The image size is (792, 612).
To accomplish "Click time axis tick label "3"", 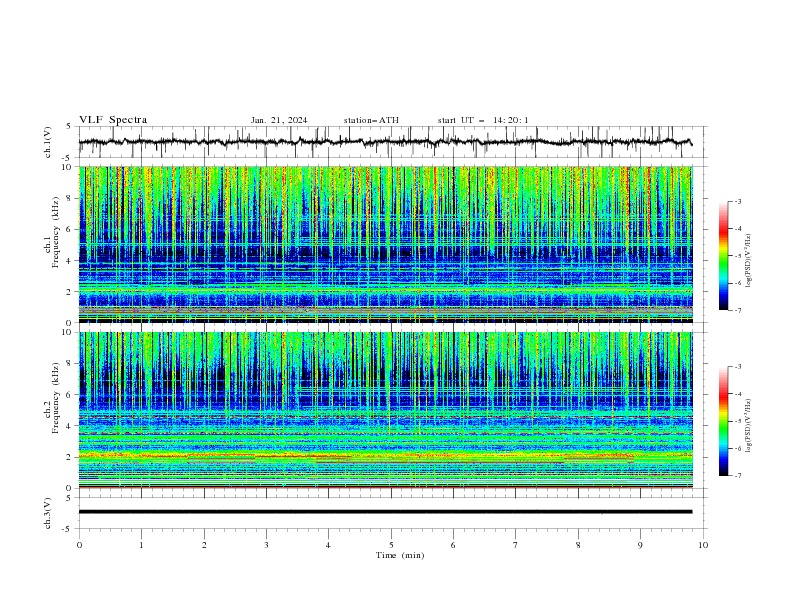I will point(266,545).
